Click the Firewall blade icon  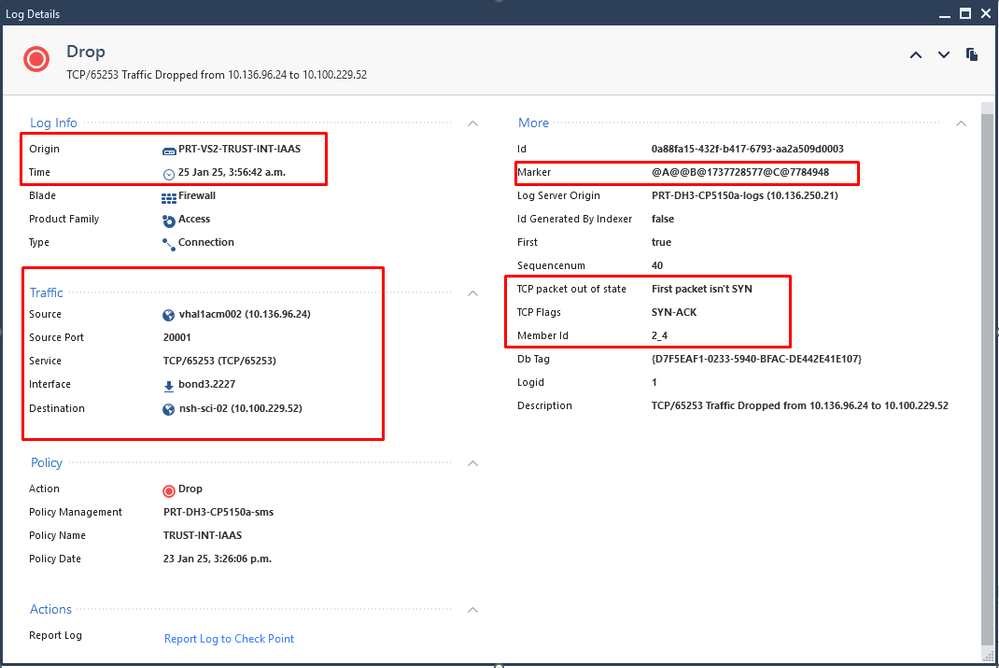[169, 197]
